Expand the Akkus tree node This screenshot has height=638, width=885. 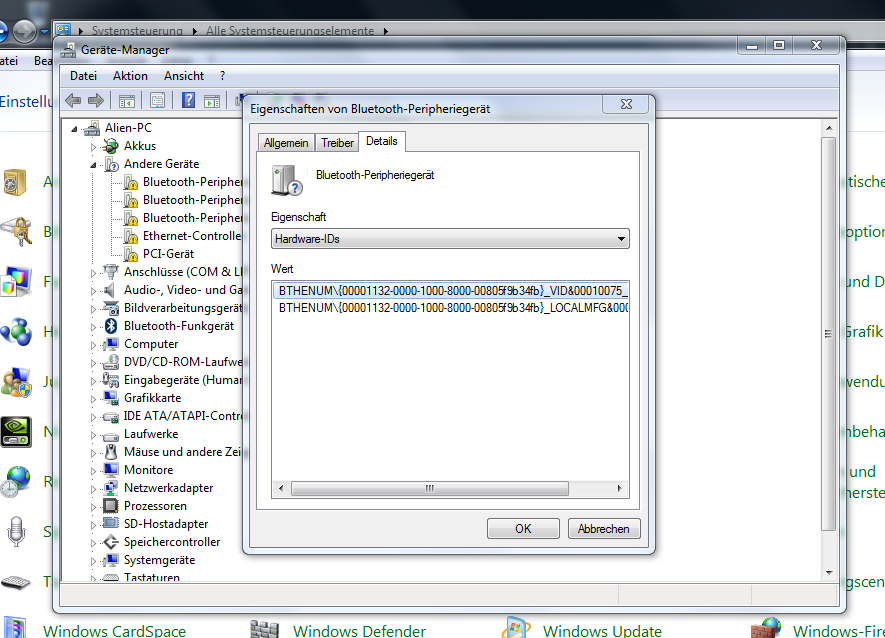coord(93,146)
